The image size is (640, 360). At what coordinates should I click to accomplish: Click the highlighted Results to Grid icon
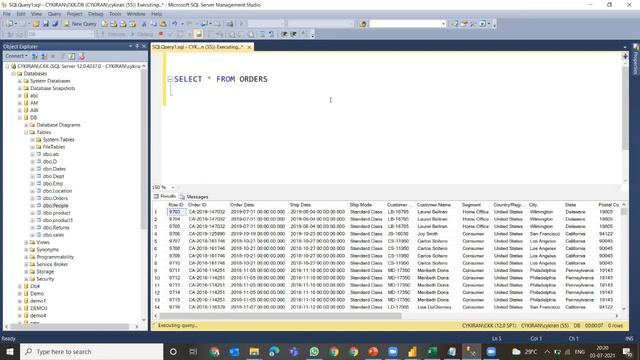tap(198, 34)
